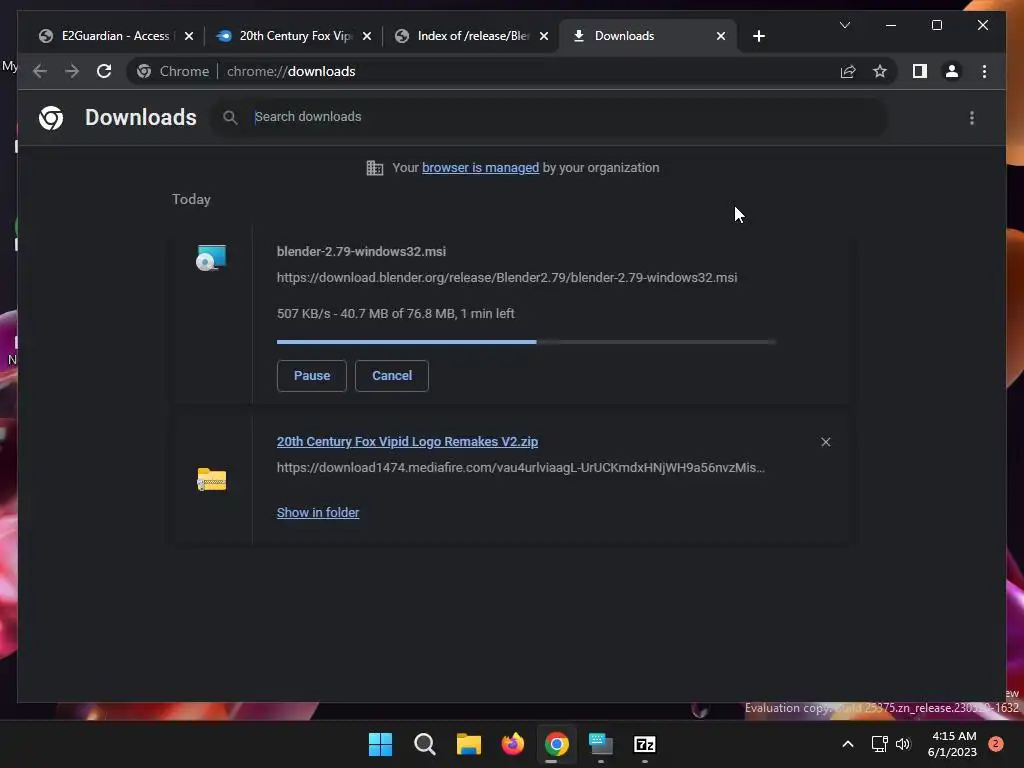Open the browser is managed link
The height and width of the screenshot is (768, 1024).
click(x=481, y=168)
